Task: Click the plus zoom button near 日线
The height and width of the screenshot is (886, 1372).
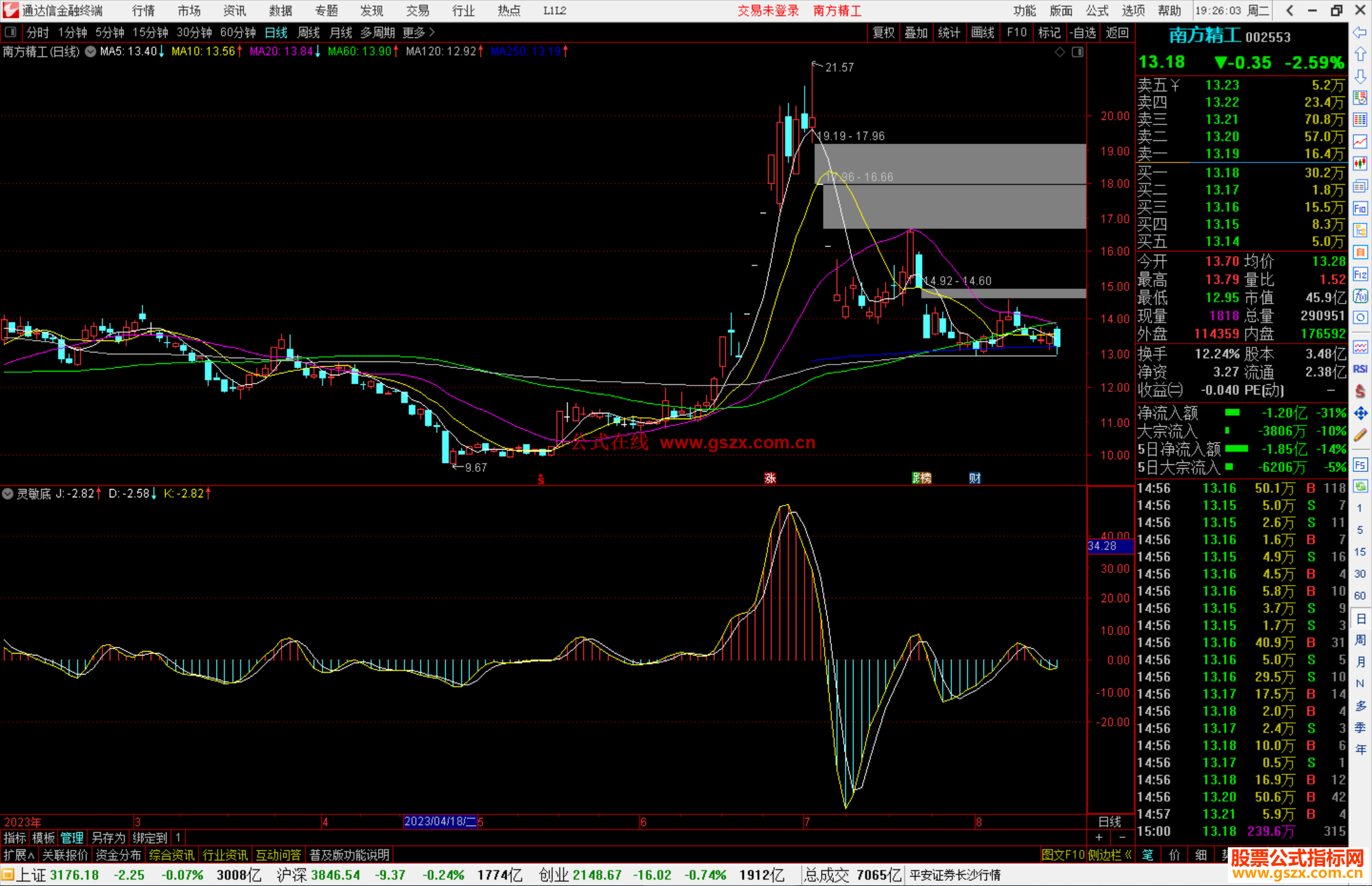Action: coord(1099,837)
